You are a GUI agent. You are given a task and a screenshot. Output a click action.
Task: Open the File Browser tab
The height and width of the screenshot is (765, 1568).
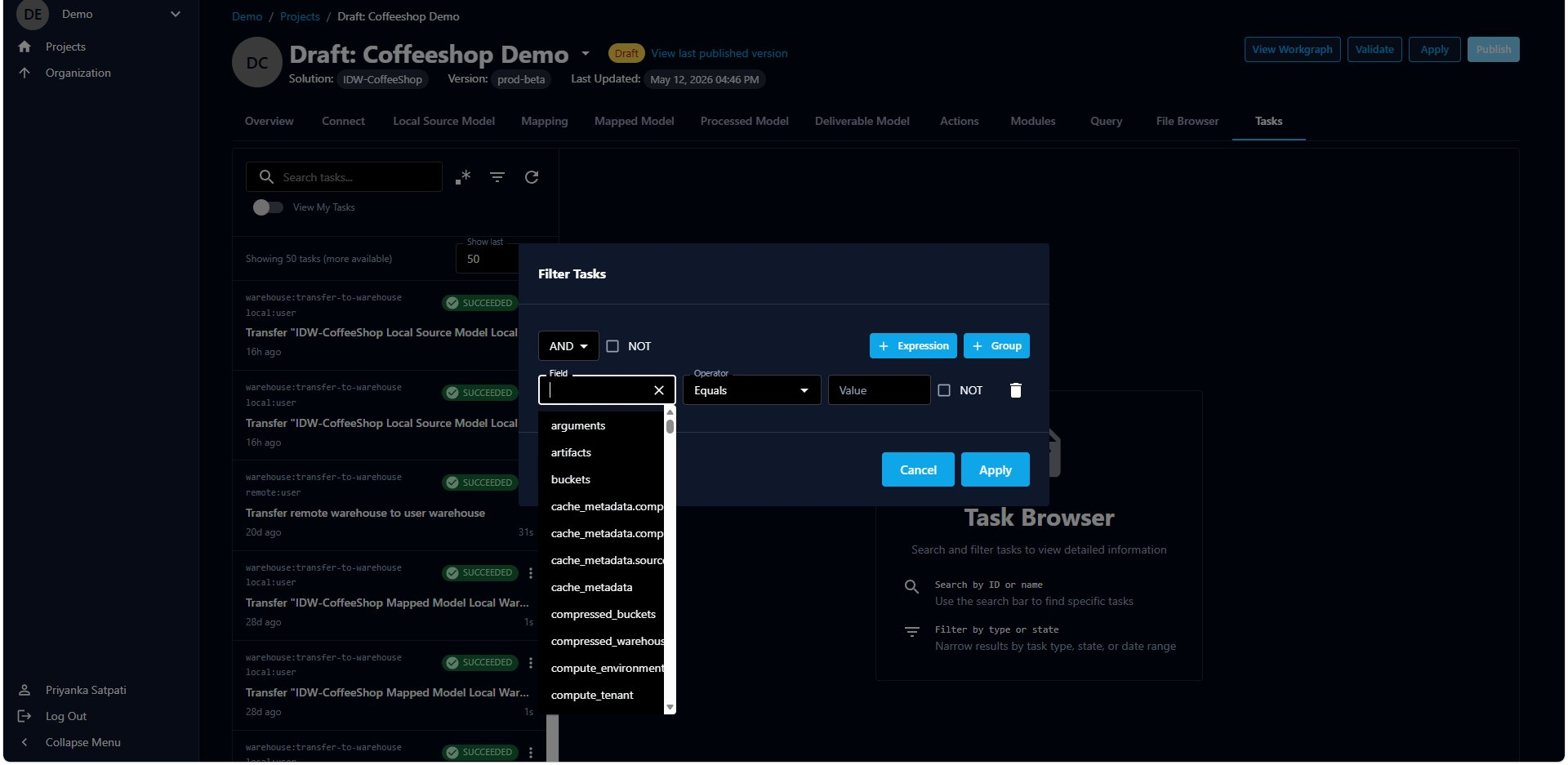click(x=1187, y=121)
